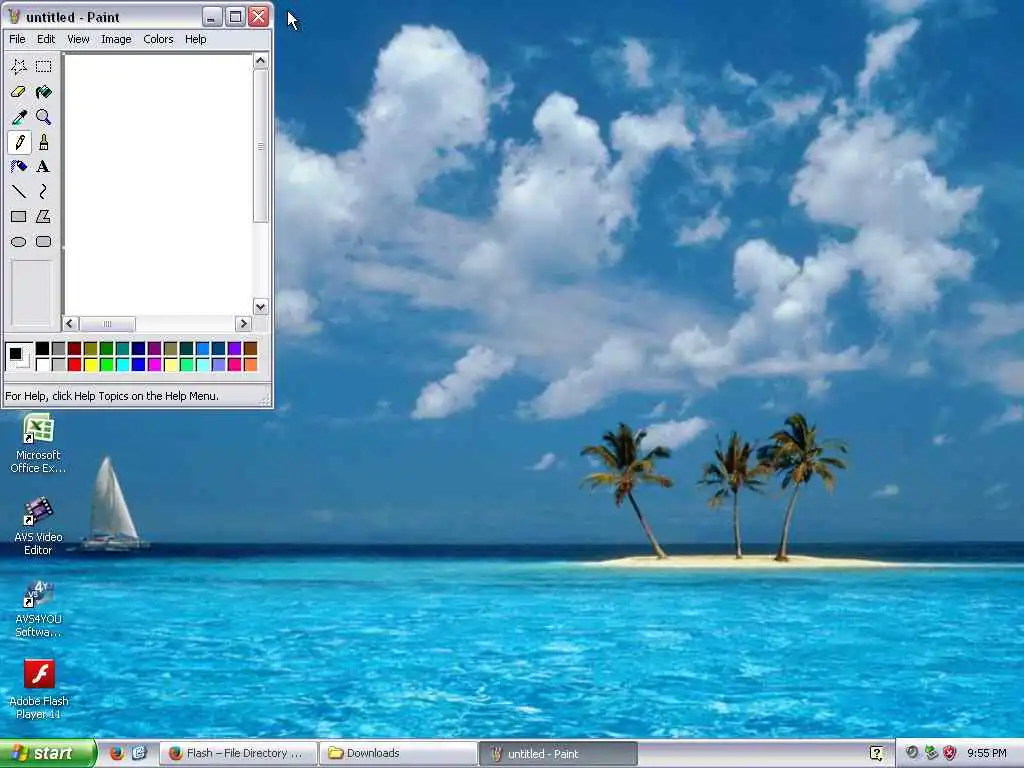Pick the bright yellow color swatch
Screen dimensions: 1024x768
click(x=91, y=364)
